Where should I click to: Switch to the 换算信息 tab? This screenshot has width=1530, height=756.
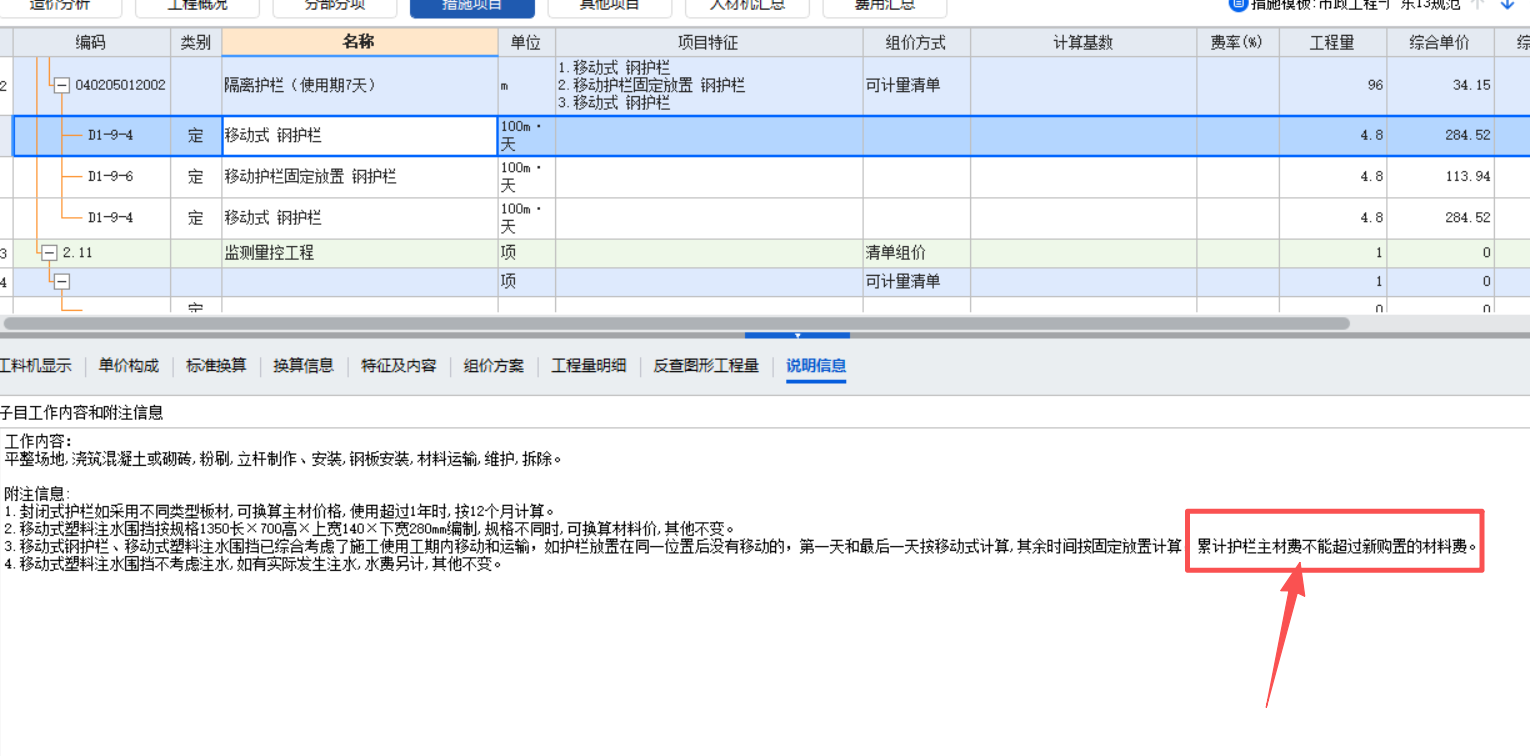point(304,366)
